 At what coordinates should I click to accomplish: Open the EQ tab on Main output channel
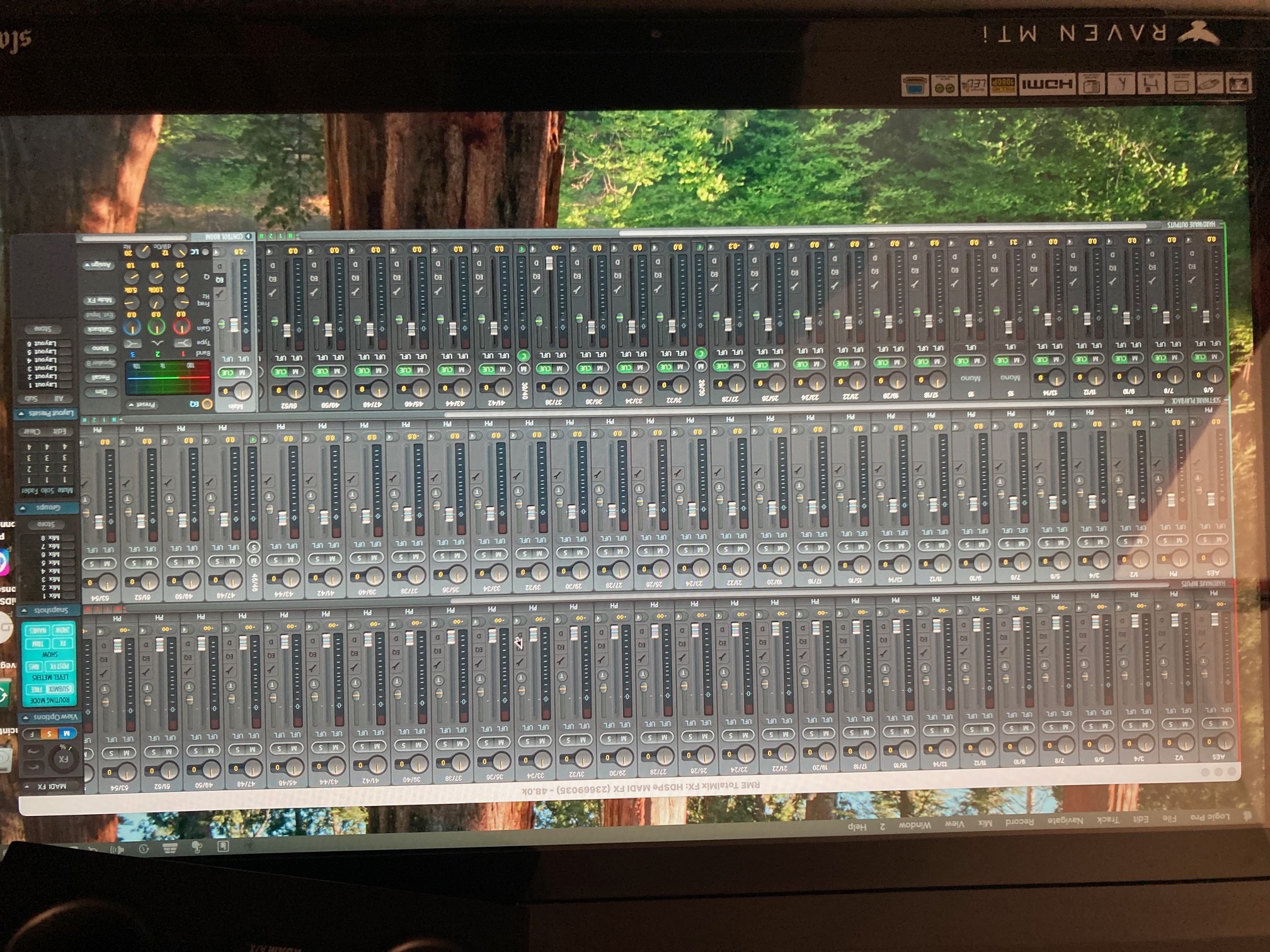click(219, 280)
